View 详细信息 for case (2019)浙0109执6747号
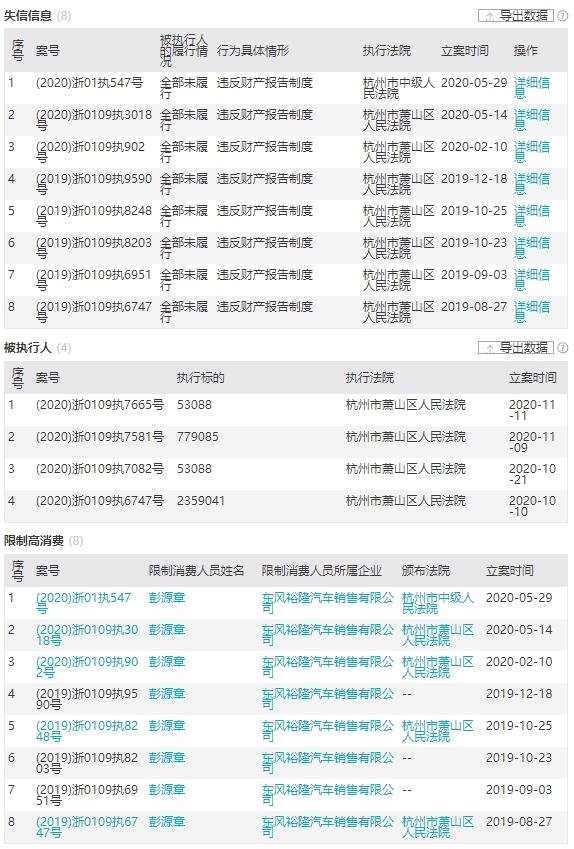This screenshot has height=849, width=574. [531, 312]
